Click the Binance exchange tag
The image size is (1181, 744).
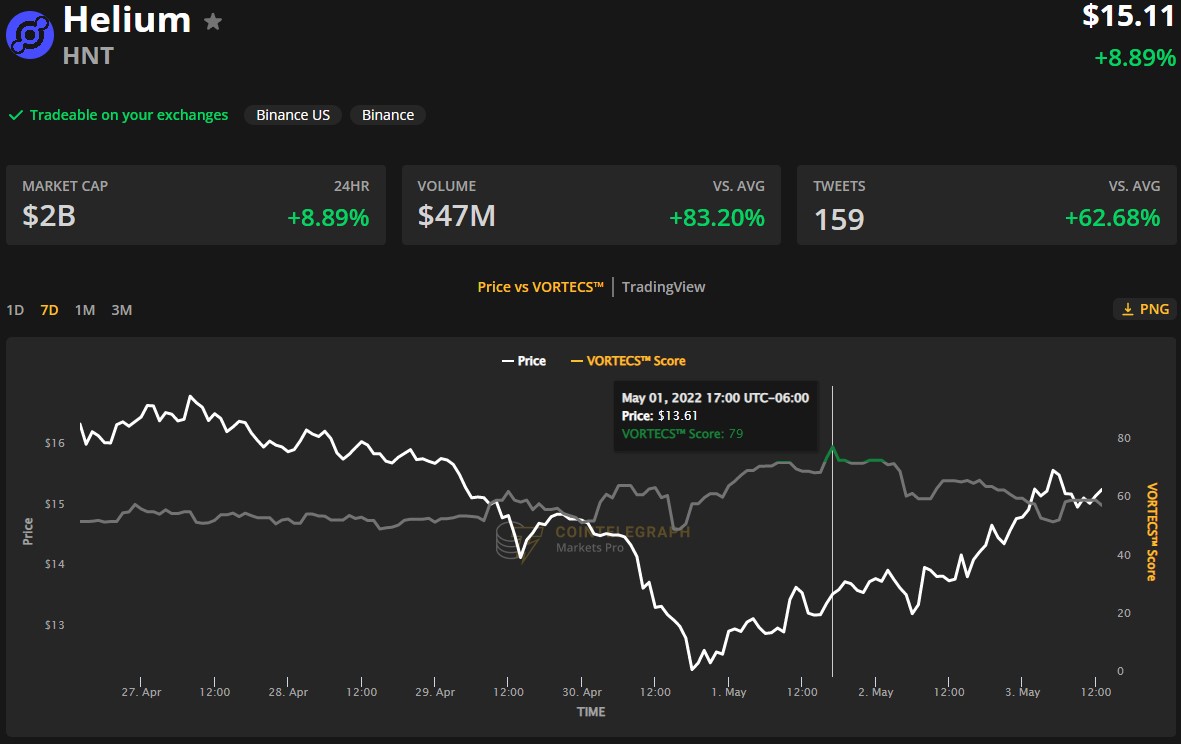388,115
